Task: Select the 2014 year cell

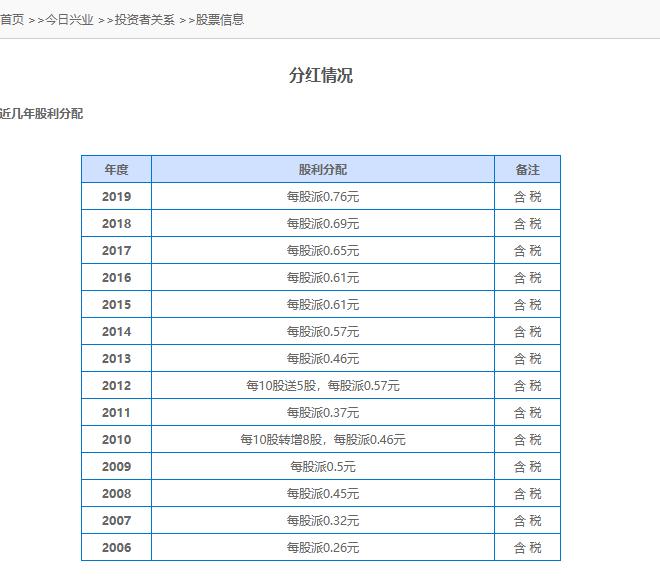Action: [116, 332]
